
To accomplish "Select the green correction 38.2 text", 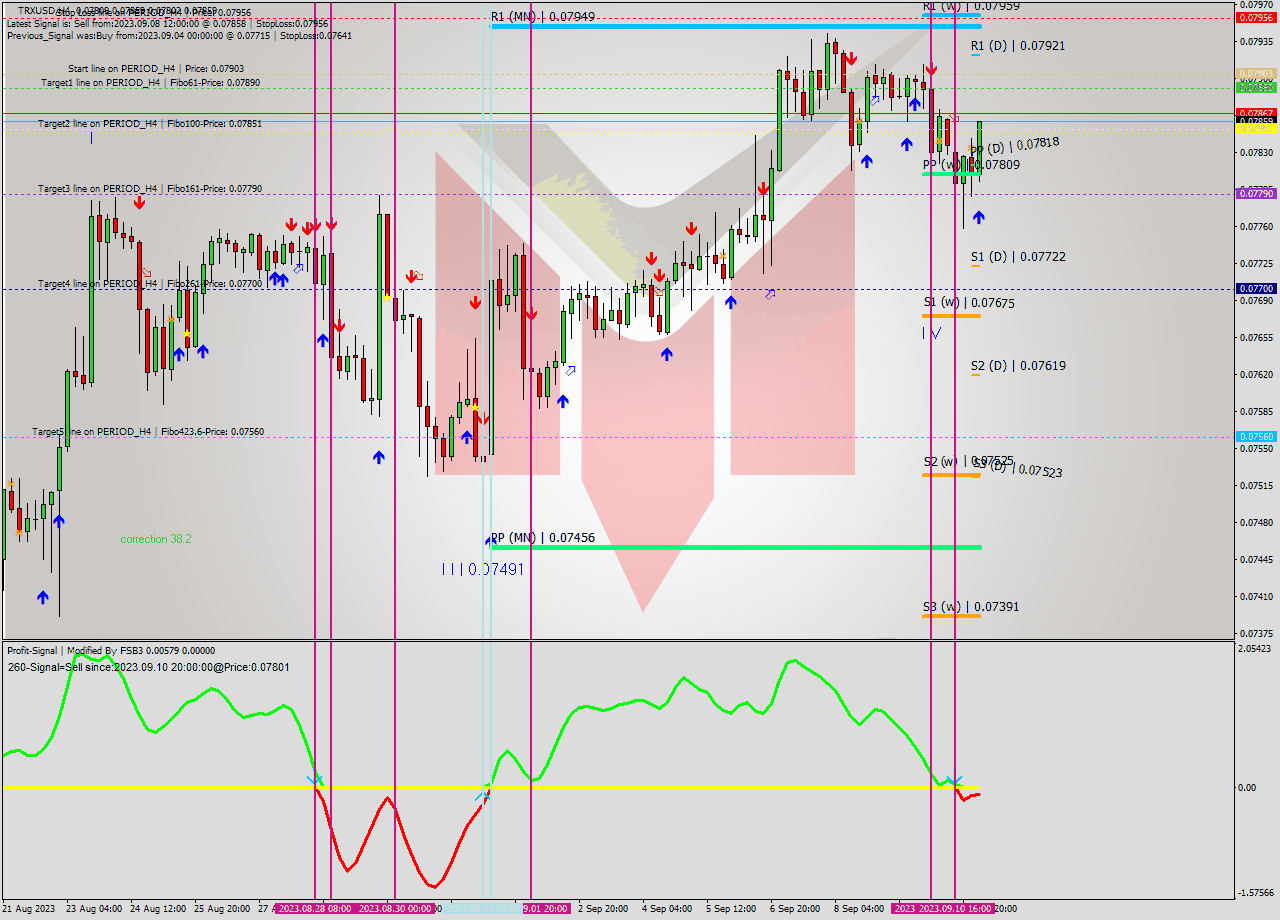I will tap(156, 539).
